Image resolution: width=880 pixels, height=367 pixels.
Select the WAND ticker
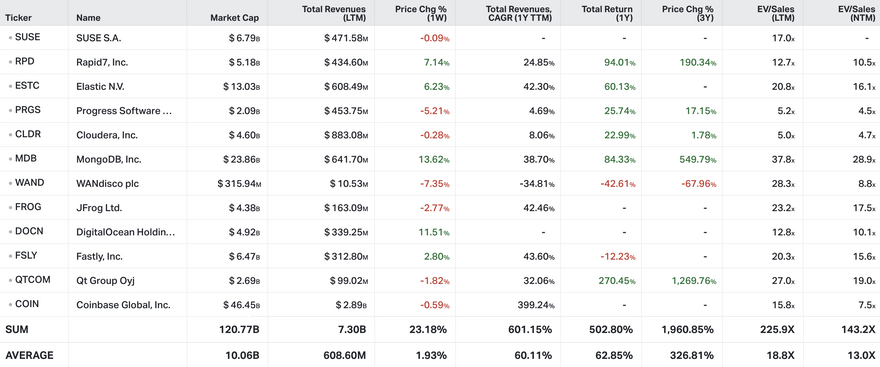tap(29, 182)
